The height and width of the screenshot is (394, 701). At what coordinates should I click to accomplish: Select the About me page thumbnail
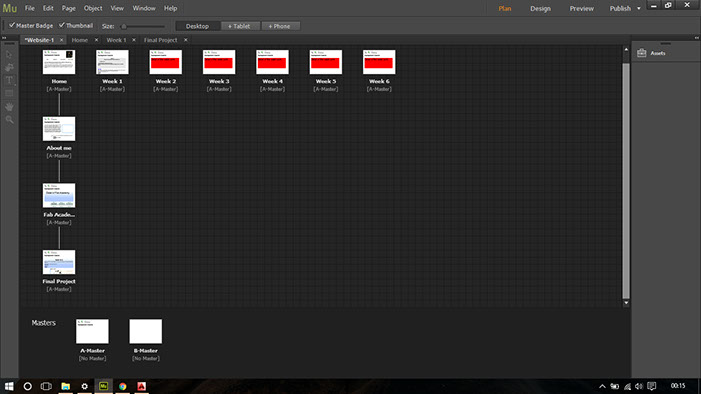59,129
